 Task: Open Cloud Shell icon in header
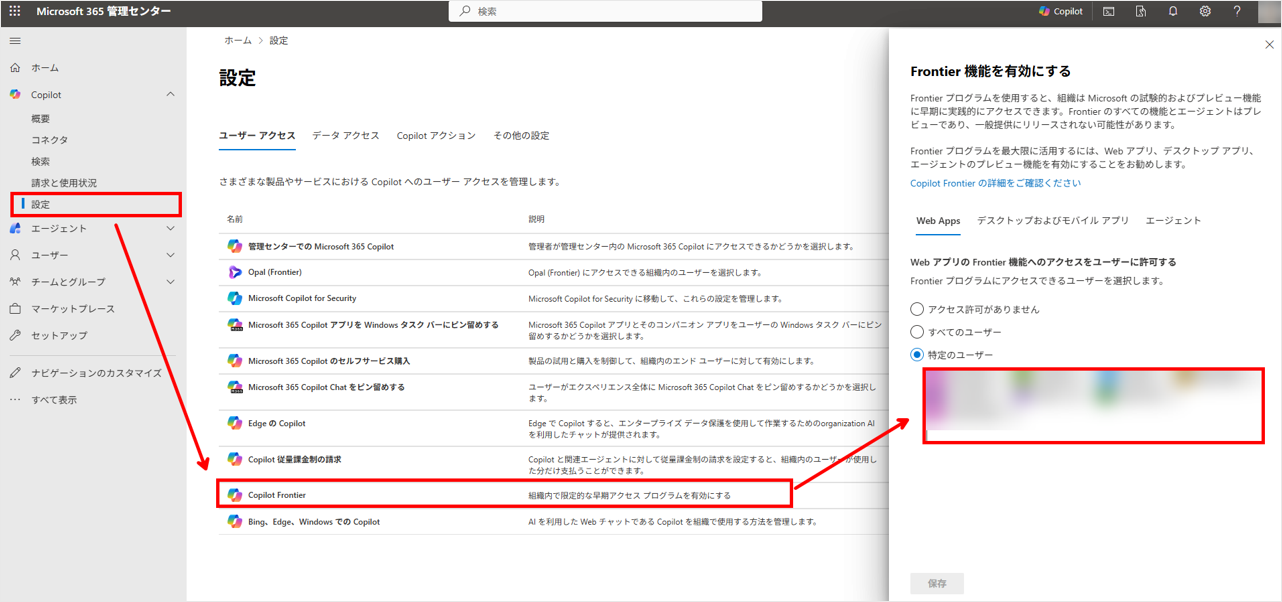[x=1109, y=11]
